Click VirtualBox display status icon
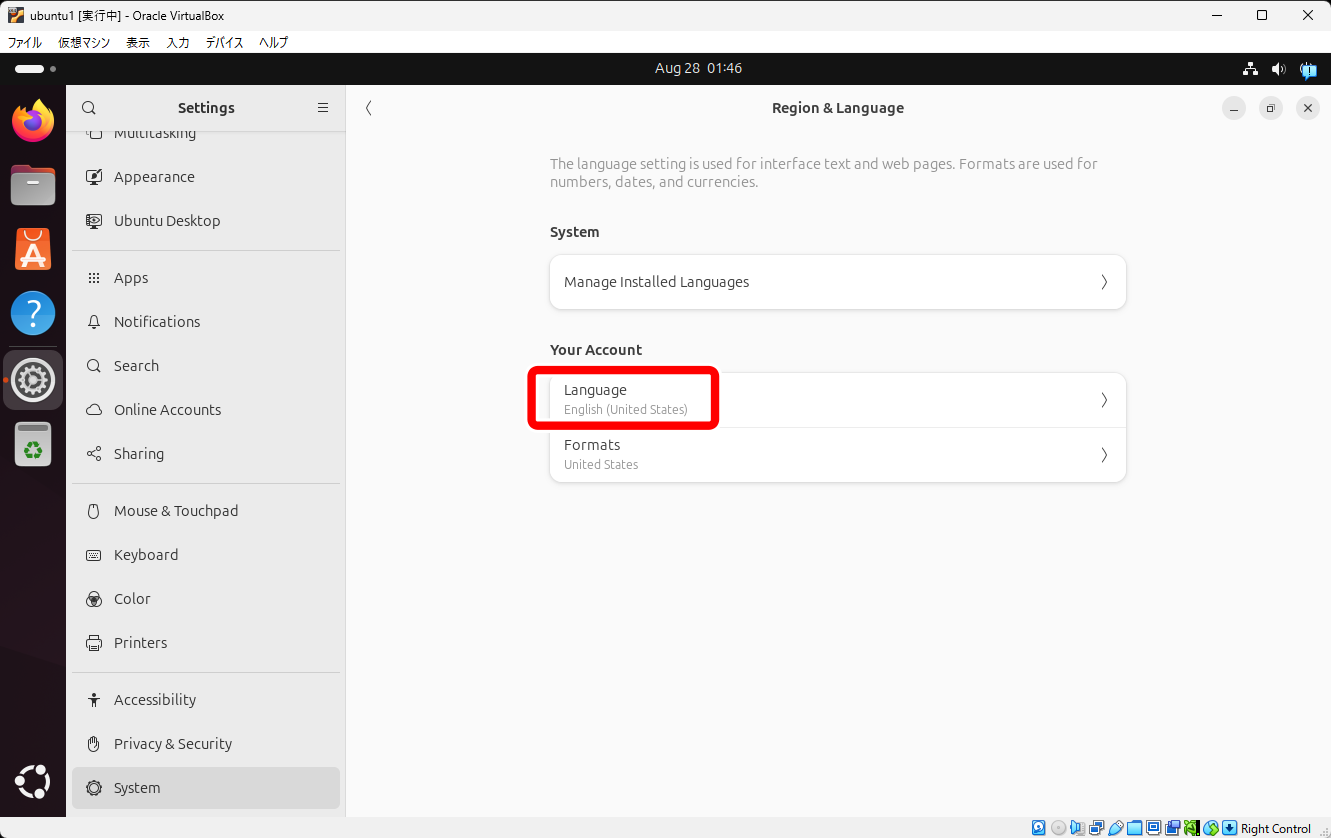Viewport: 1331px width, 838px height. coord(1153,828)
